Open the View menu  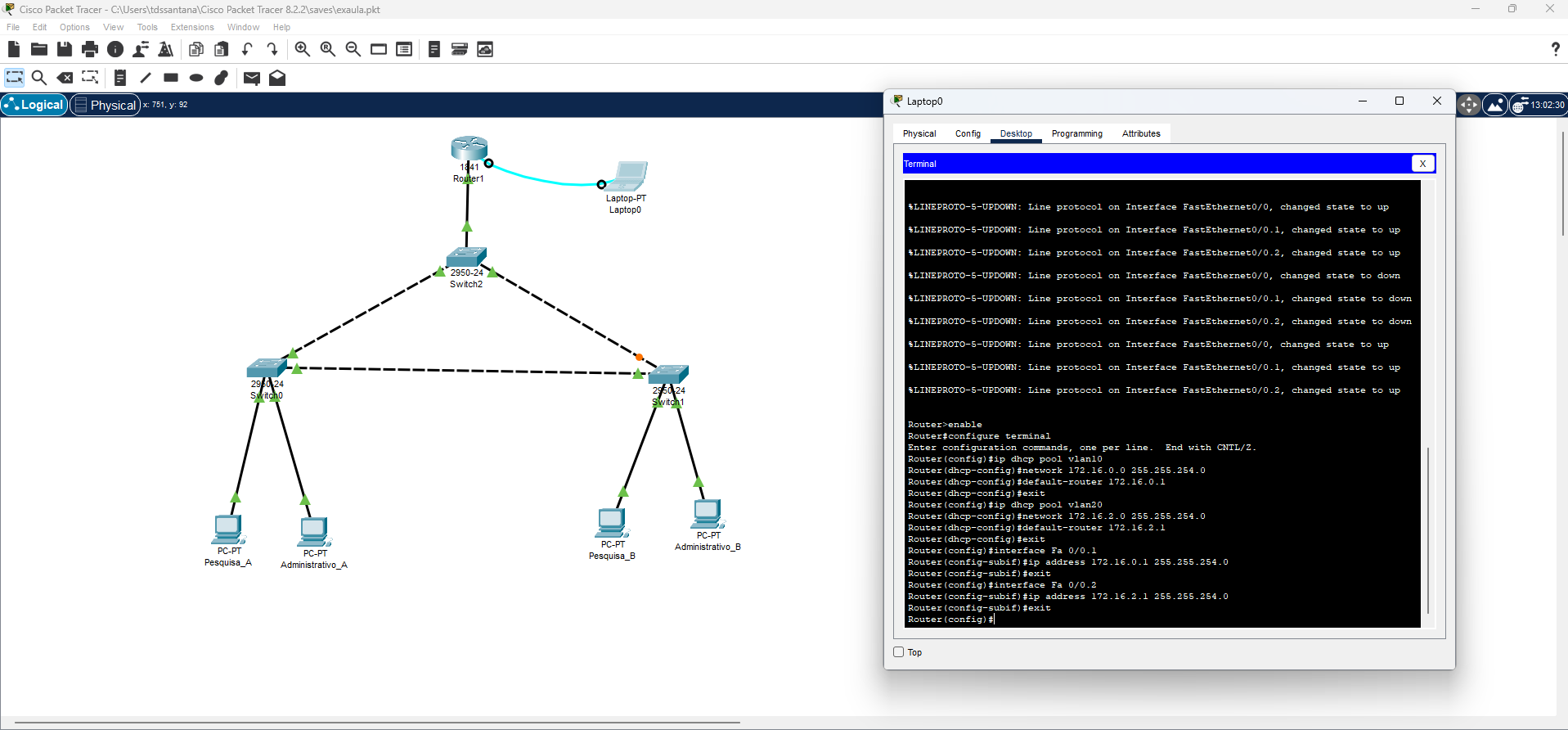coord(113,27)
